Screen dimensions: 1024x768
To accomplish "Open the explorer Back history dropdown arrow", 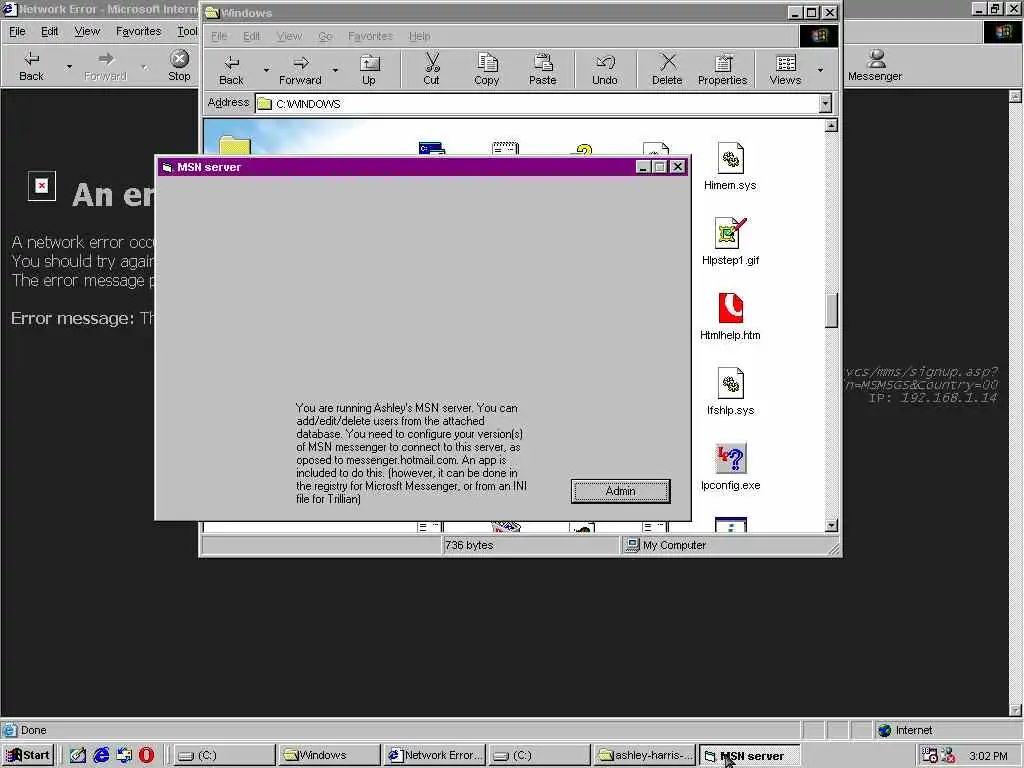I will coord(266,70).
